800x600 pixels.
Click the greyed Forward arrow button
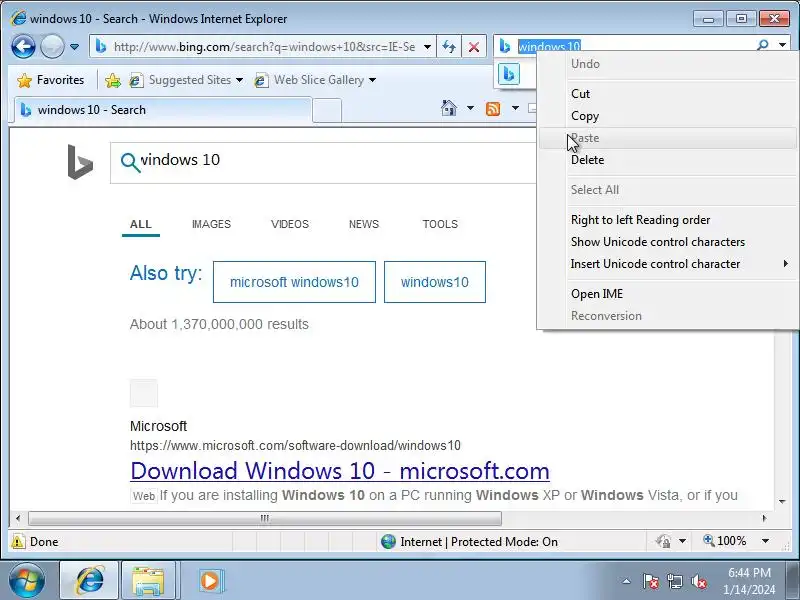pyautogui.click(x=52, y=47)
